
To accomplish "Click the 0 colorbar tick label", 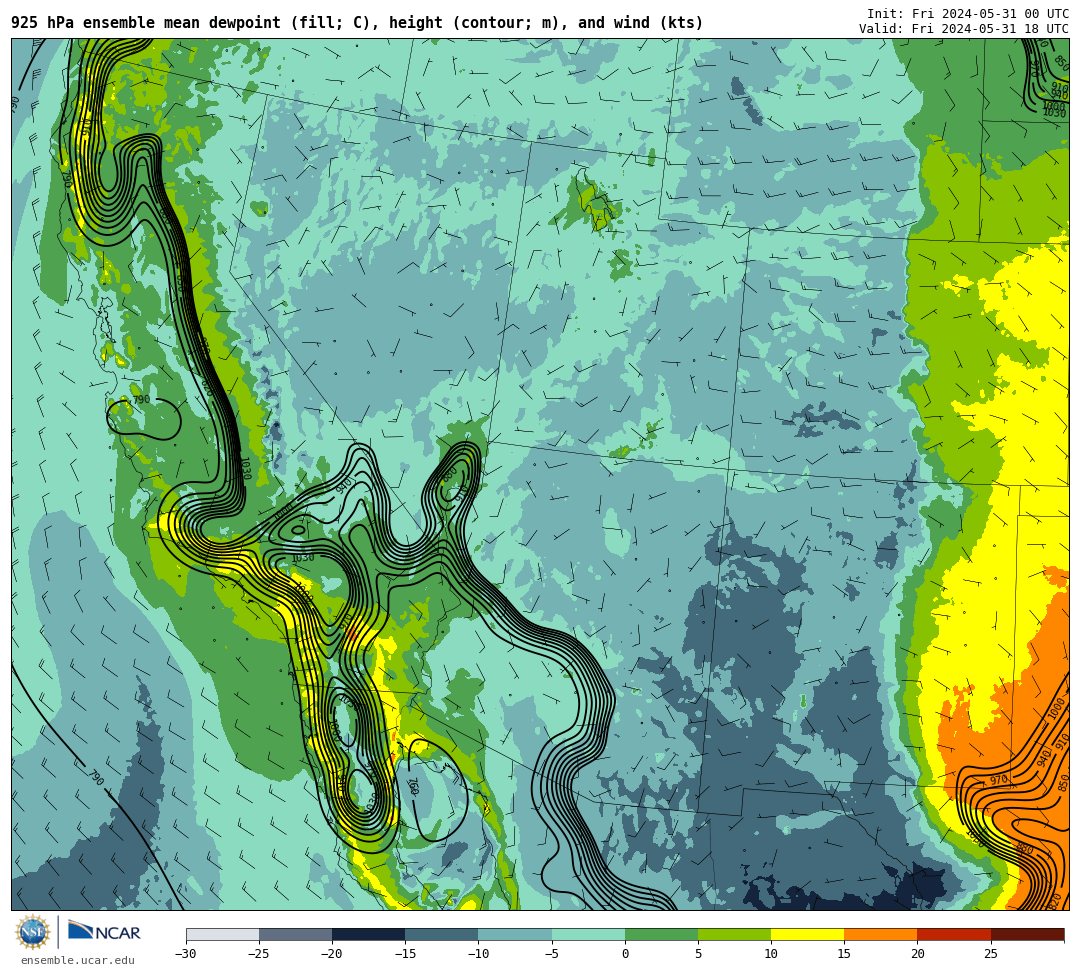I will pos(625,954).
